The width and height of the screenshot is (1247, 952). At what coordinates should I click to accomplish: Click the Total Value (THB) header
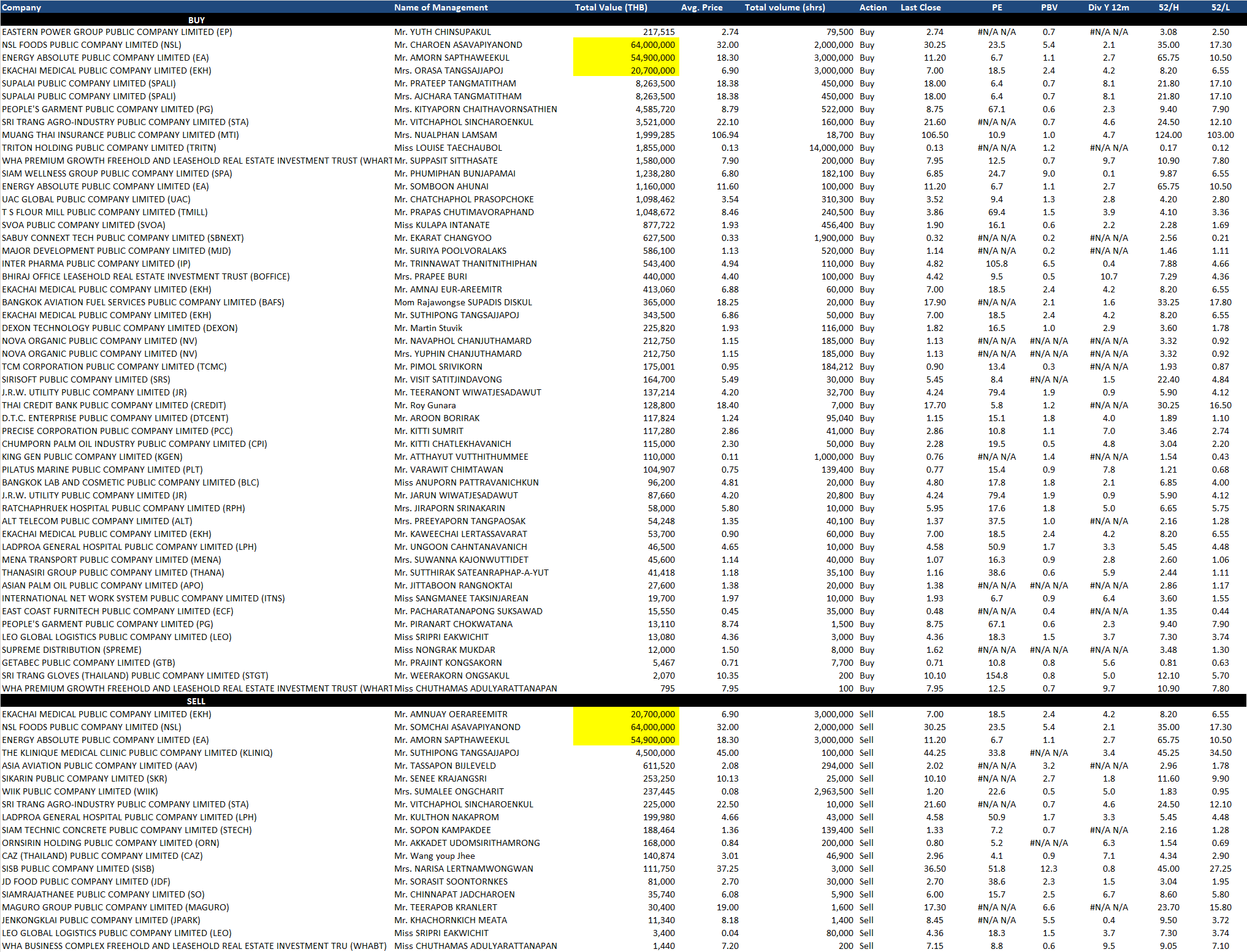(x=611, y=7)
